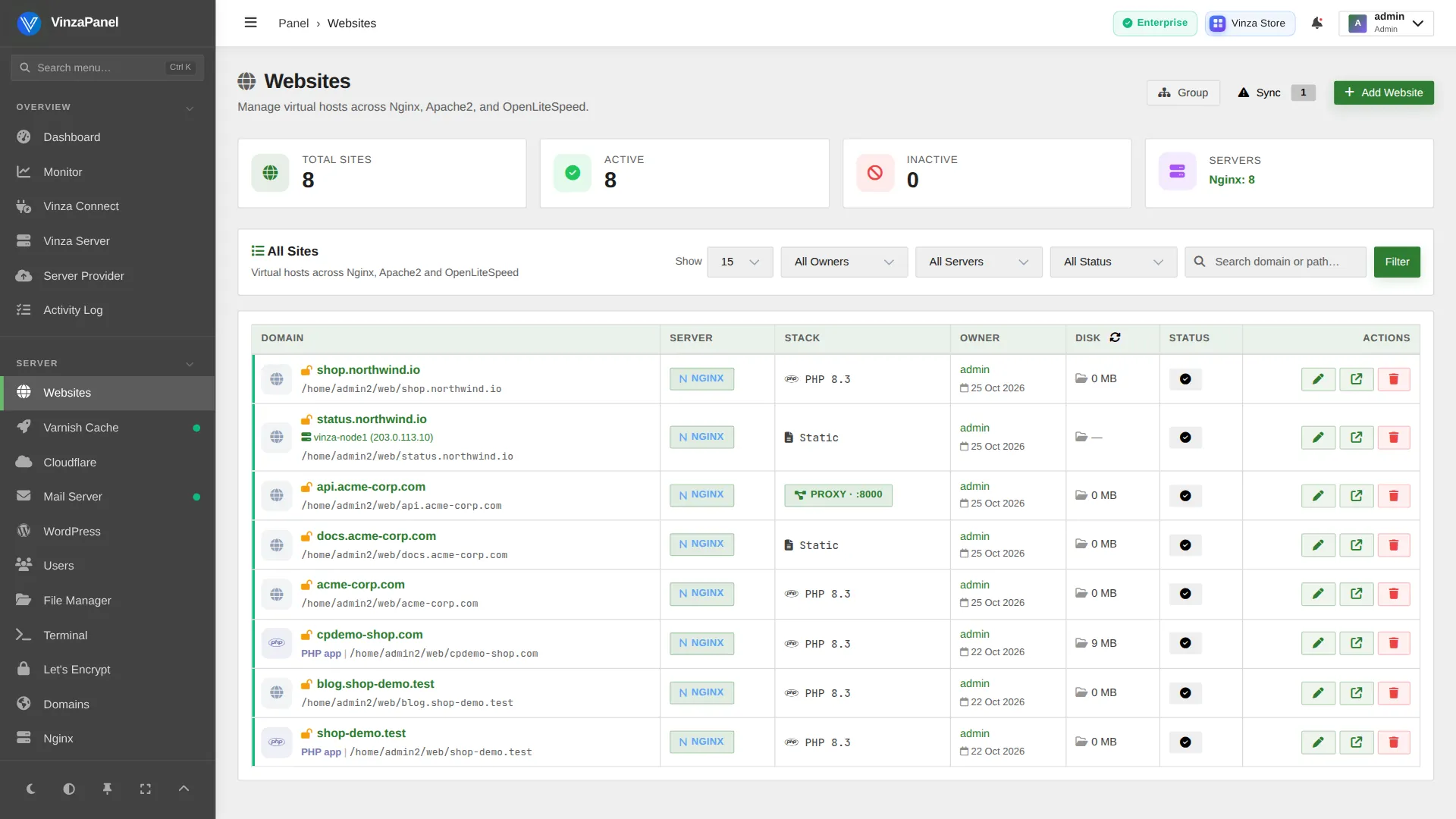The height and width of the screenshot is (819, 1456).
Task: Click the Group button
Action: click(1183, 93)
